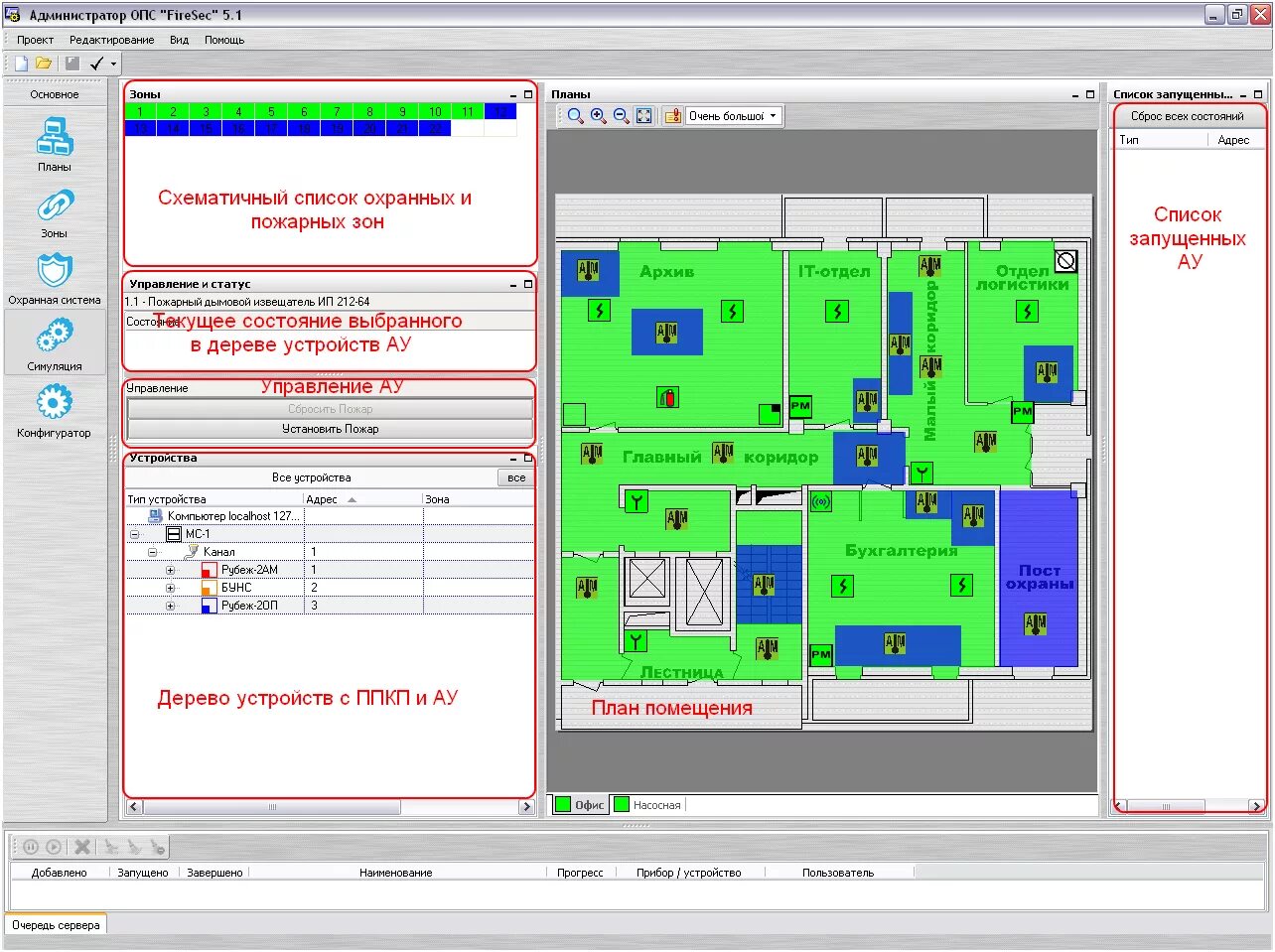Collapse the Канал tree node
This screenshot has height=952, width=1275.
point(152,552)
